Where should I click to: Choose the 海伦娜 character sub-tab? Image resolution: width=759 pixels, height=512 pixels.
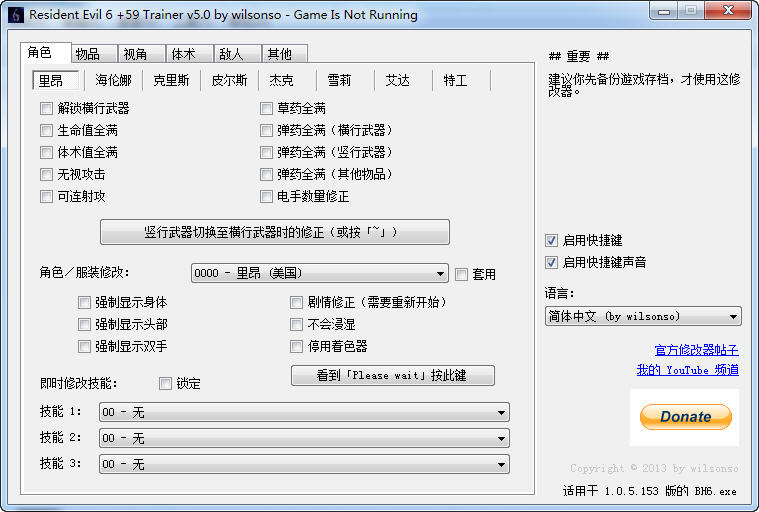tap(114, 80)
